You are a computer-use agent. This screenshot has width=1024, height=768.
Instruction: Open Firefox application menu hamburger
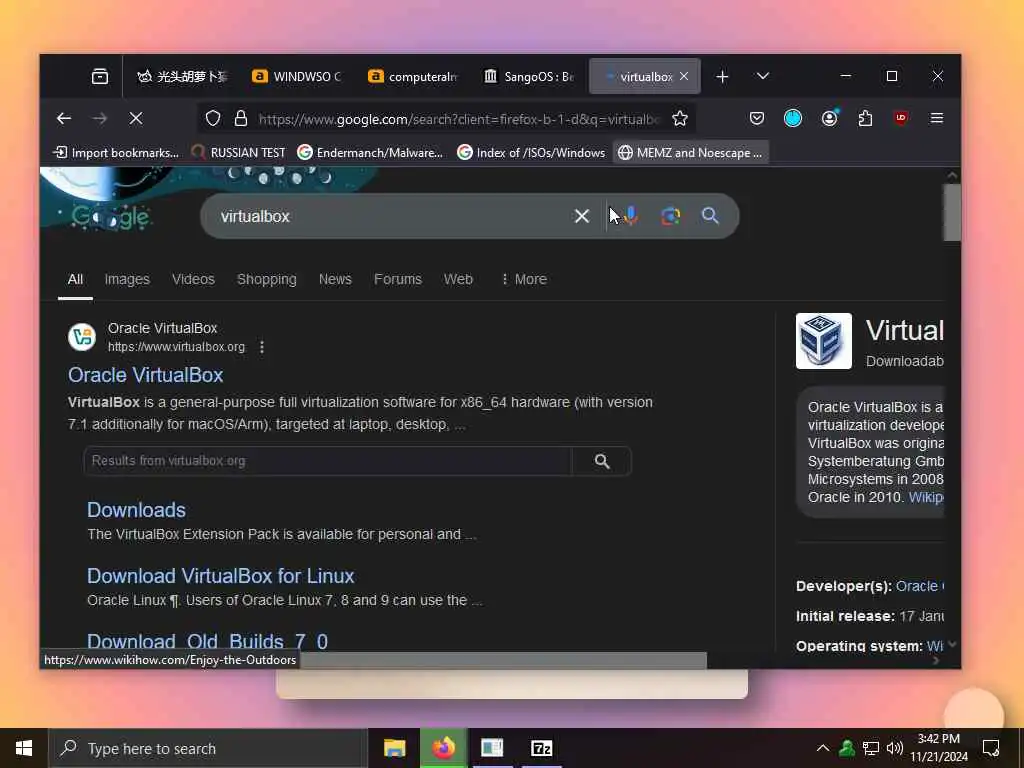937,118
